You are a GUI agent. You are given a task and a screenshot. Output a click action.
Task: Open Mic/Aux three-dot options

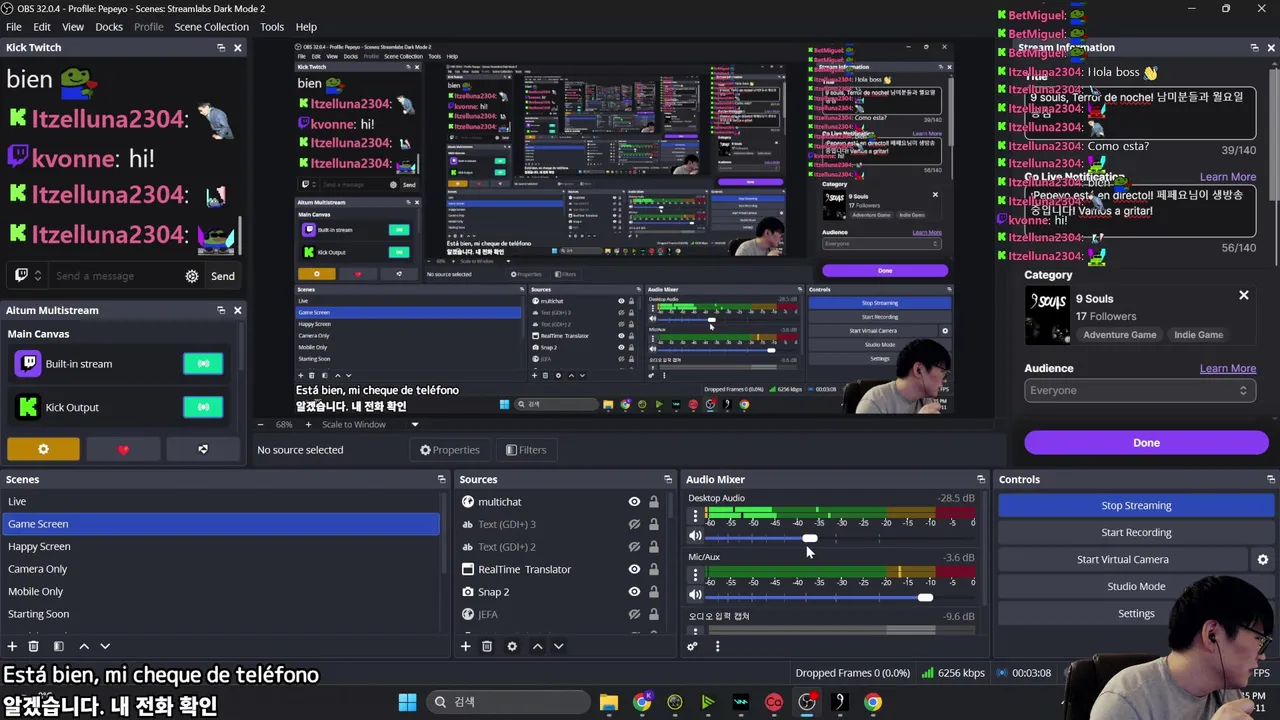(x=695, y=575)
